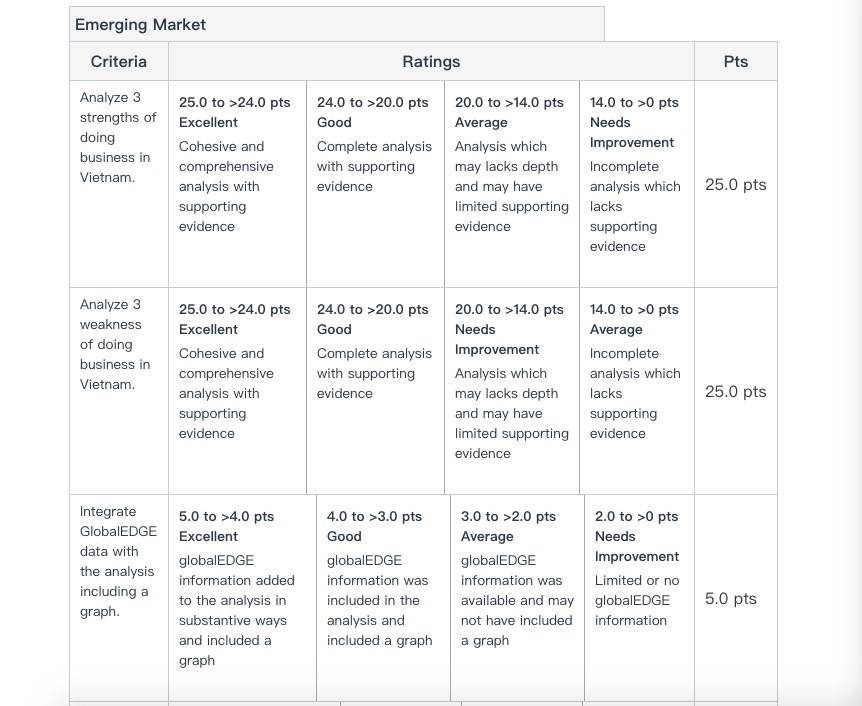Pick Average 3.0 to >2.0 GlobalEDGE cell
The image size is (862, 706).
517,598
